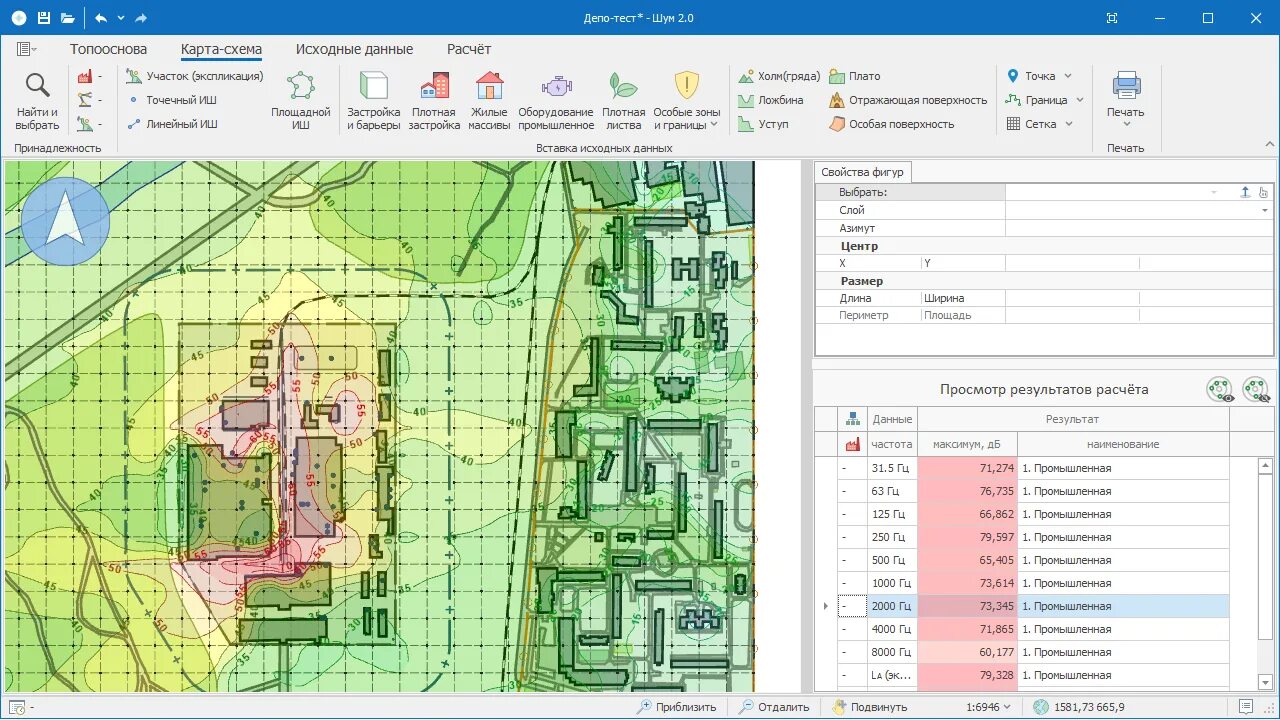Viewport: 1280px width, 720px height.
Task: Click the Отдалить button in status bar
Action: click(774, 707)
